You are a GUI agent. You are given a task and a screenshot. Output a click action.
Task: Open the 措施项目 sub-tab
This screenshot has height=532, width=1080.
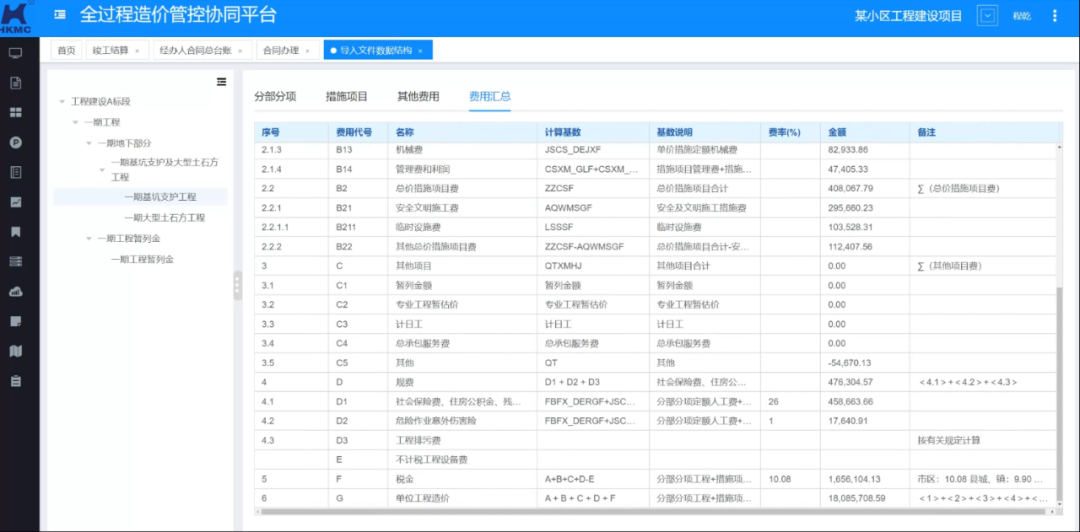[x=346, y=96]
